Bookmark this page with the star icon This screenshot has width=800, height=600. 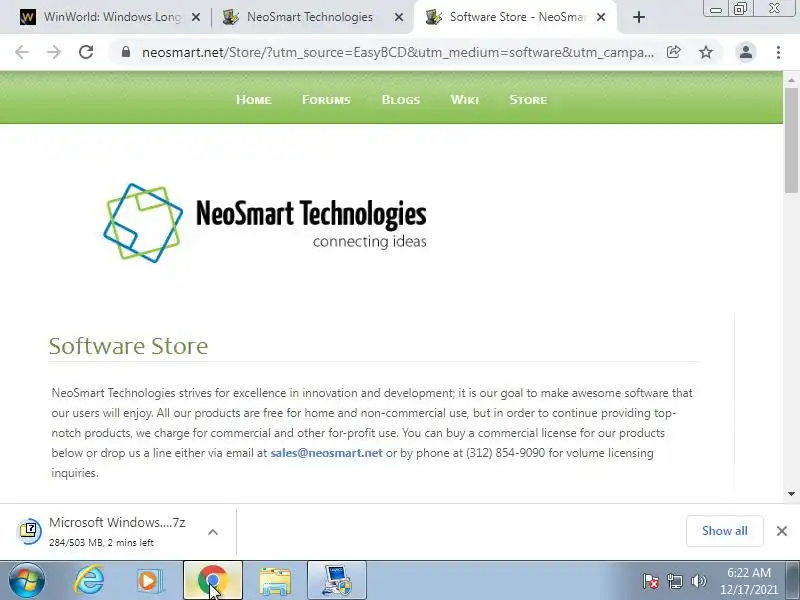click(x=706, y=52)
